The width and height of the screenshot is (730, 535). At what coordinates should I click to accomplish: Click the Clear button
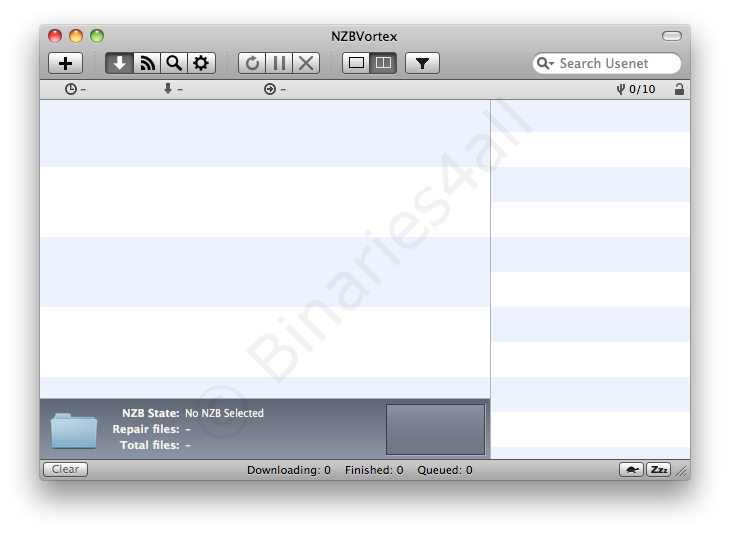[65, 469]
